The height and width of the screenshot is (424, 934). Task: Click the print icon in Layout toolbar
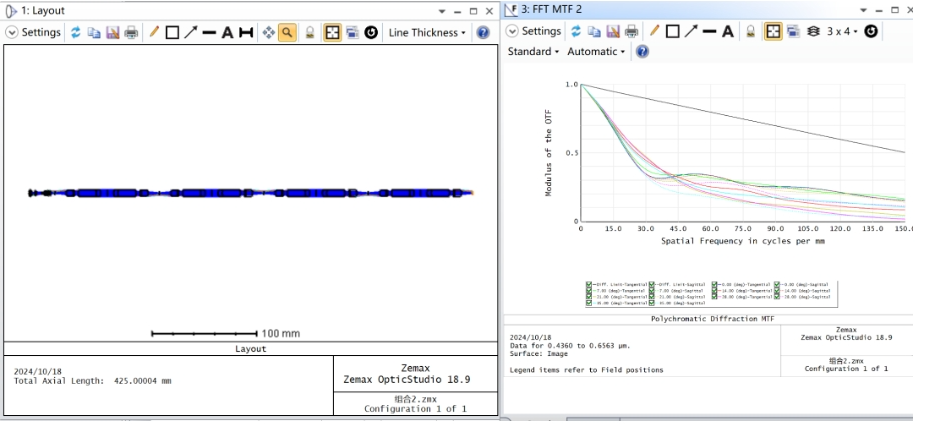(x=131, y=32)
